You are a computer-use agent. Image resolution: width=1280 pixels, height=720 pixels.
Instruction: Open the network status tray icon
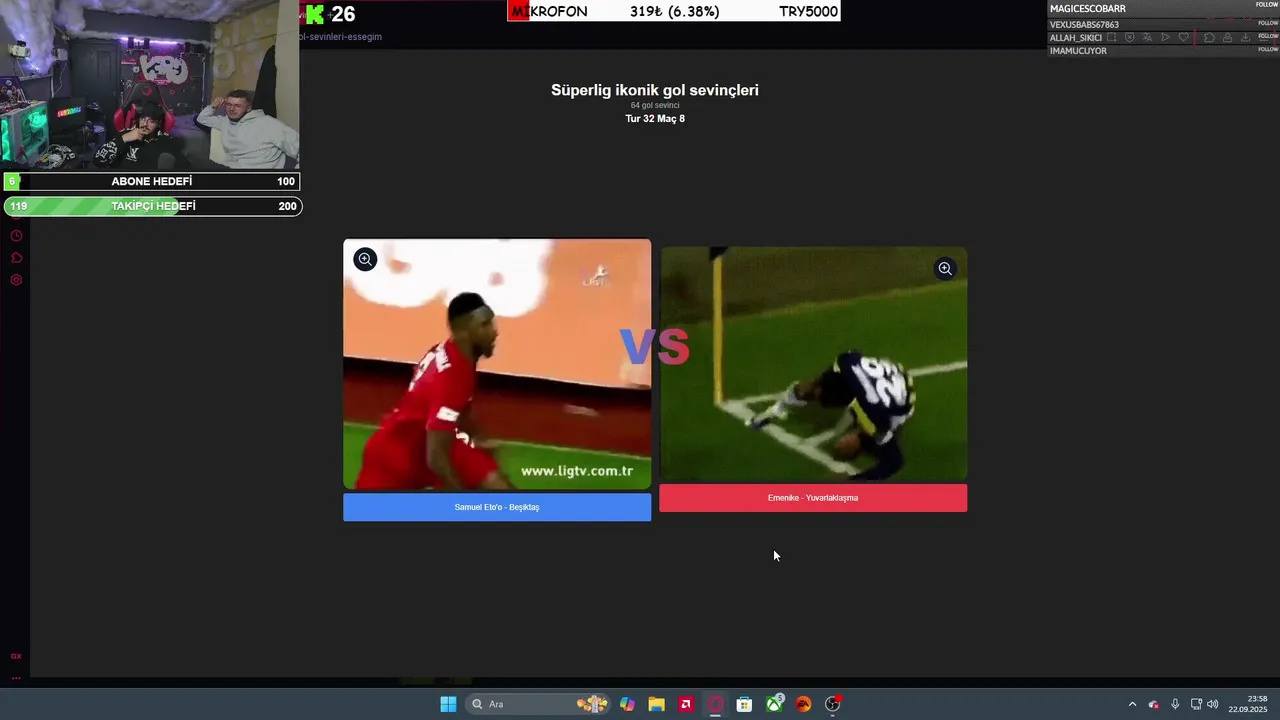[1196, 704]
